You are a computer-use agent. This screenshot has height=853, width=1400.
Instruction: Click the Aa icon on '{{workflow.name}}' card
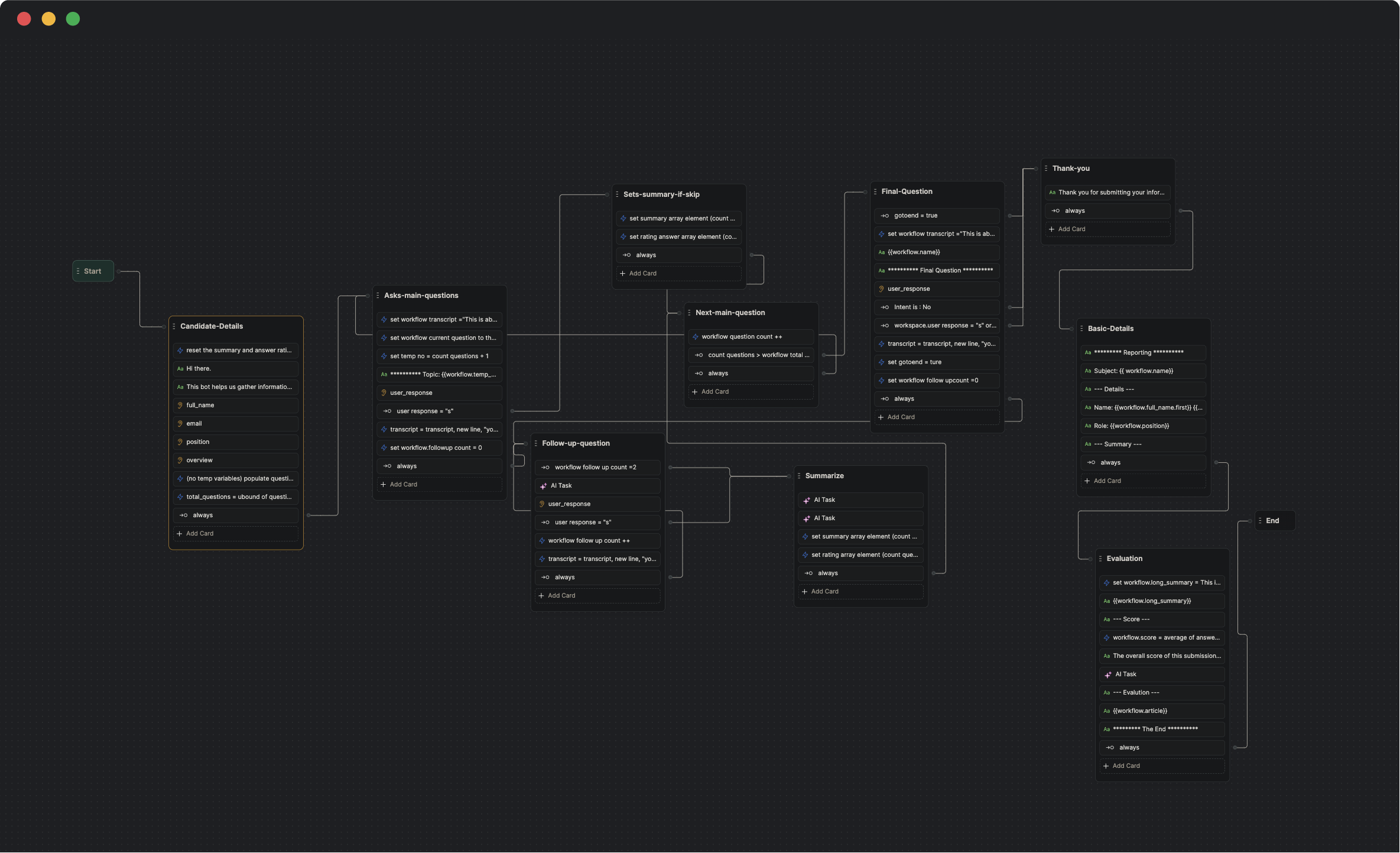tap(881, 252)
